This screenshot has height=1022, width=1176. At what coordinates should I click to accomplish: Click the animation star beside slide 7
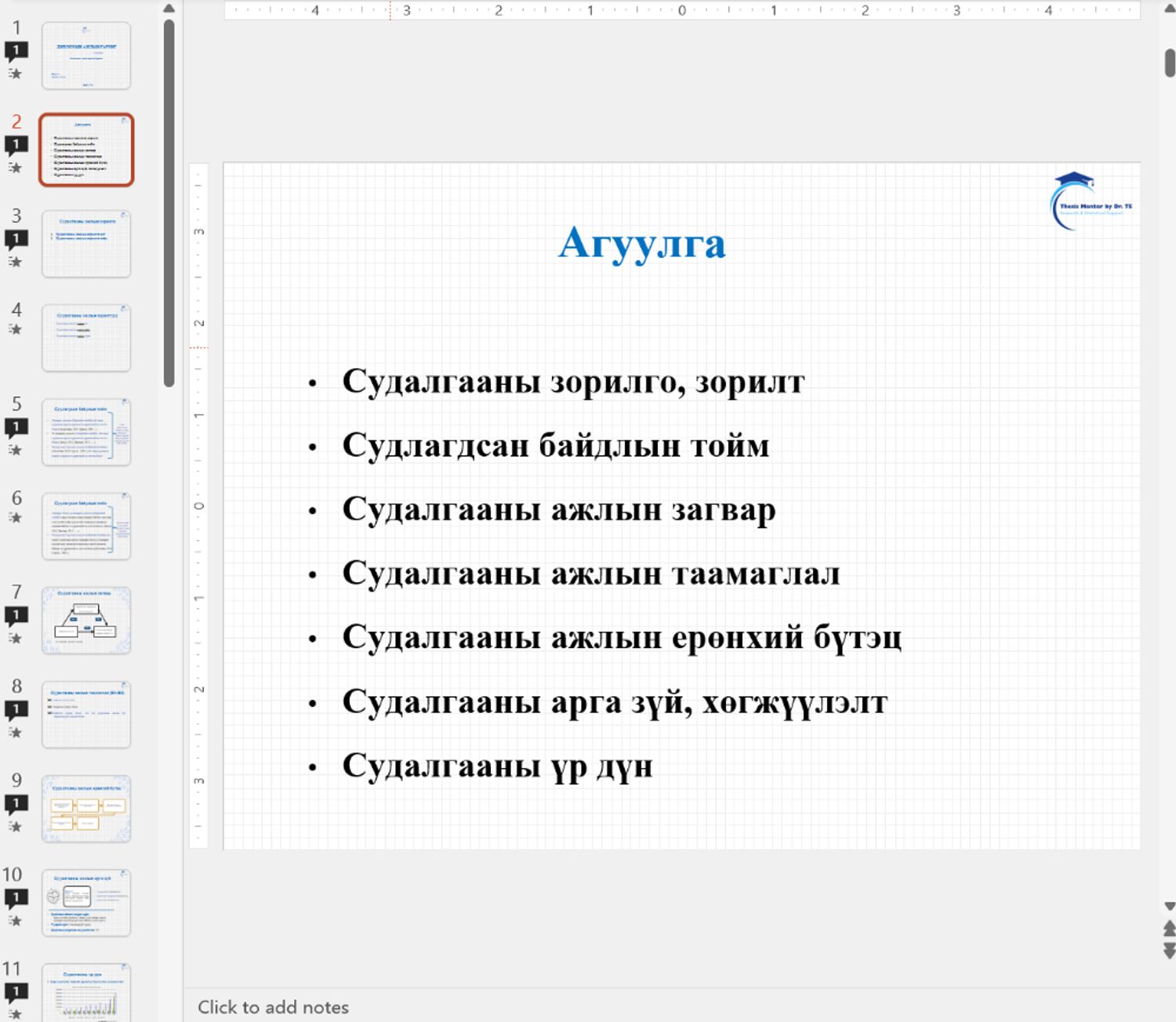point(15,638)
